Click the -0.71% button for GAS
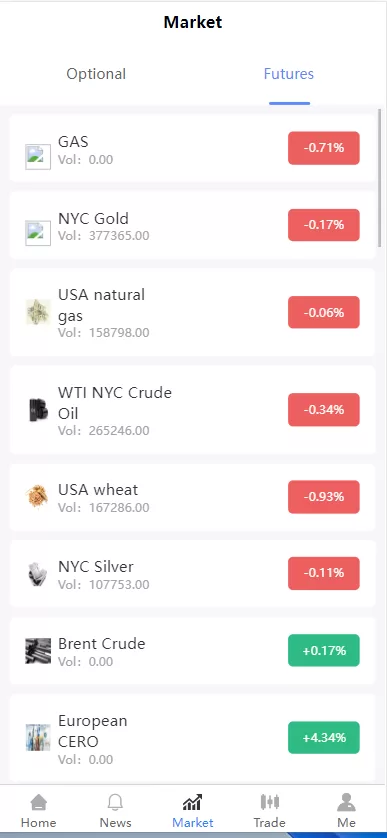Screen dimensions: 387x838 click(324, 148)
